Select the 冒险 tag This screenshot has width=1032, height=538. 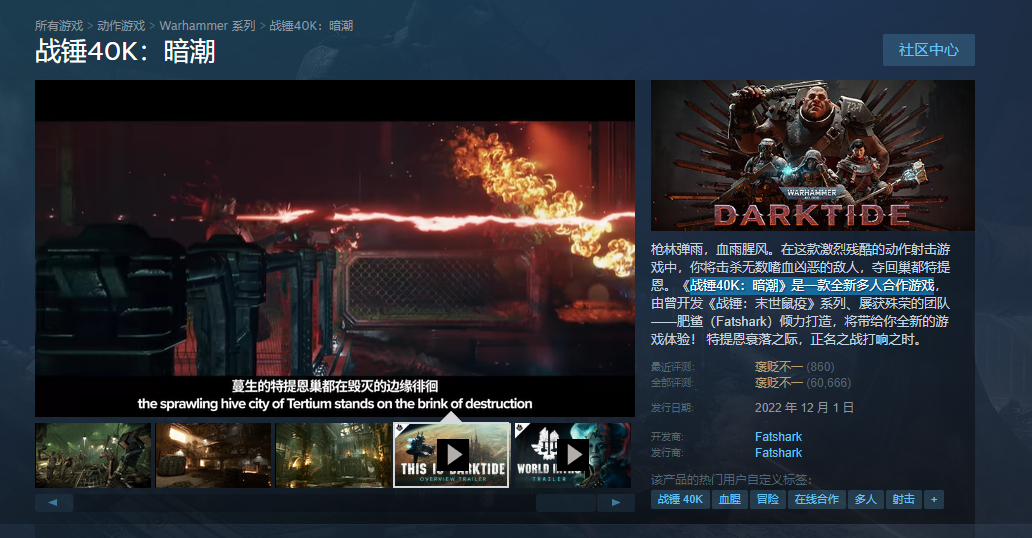(767, 499)
